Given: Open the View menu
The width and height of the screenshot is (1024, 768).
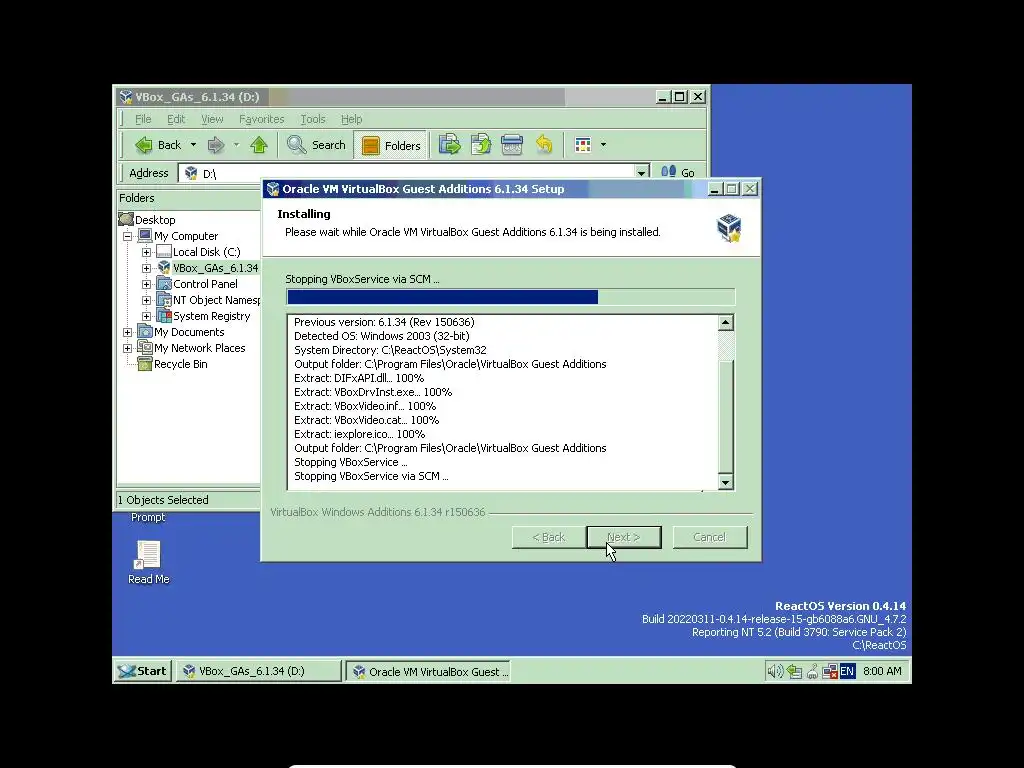Looking at the screenshot, I should [x=212, y=119].
